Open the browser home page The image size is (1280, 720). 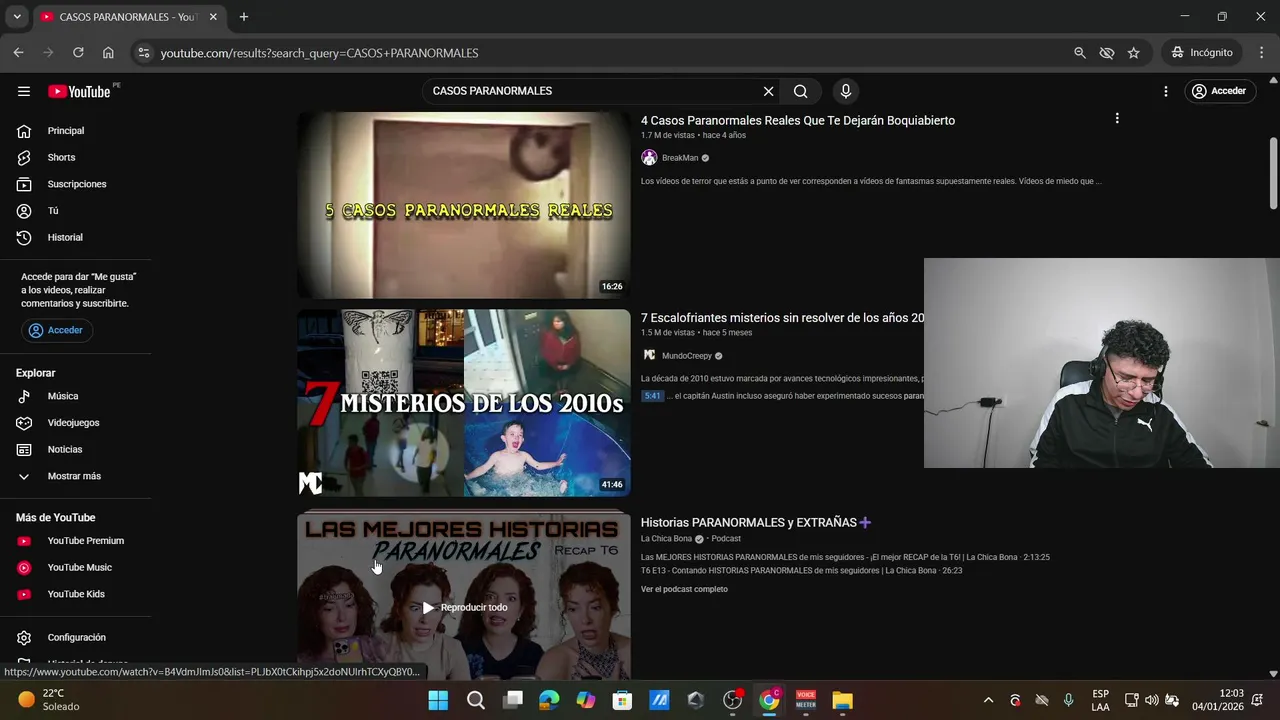108,53
